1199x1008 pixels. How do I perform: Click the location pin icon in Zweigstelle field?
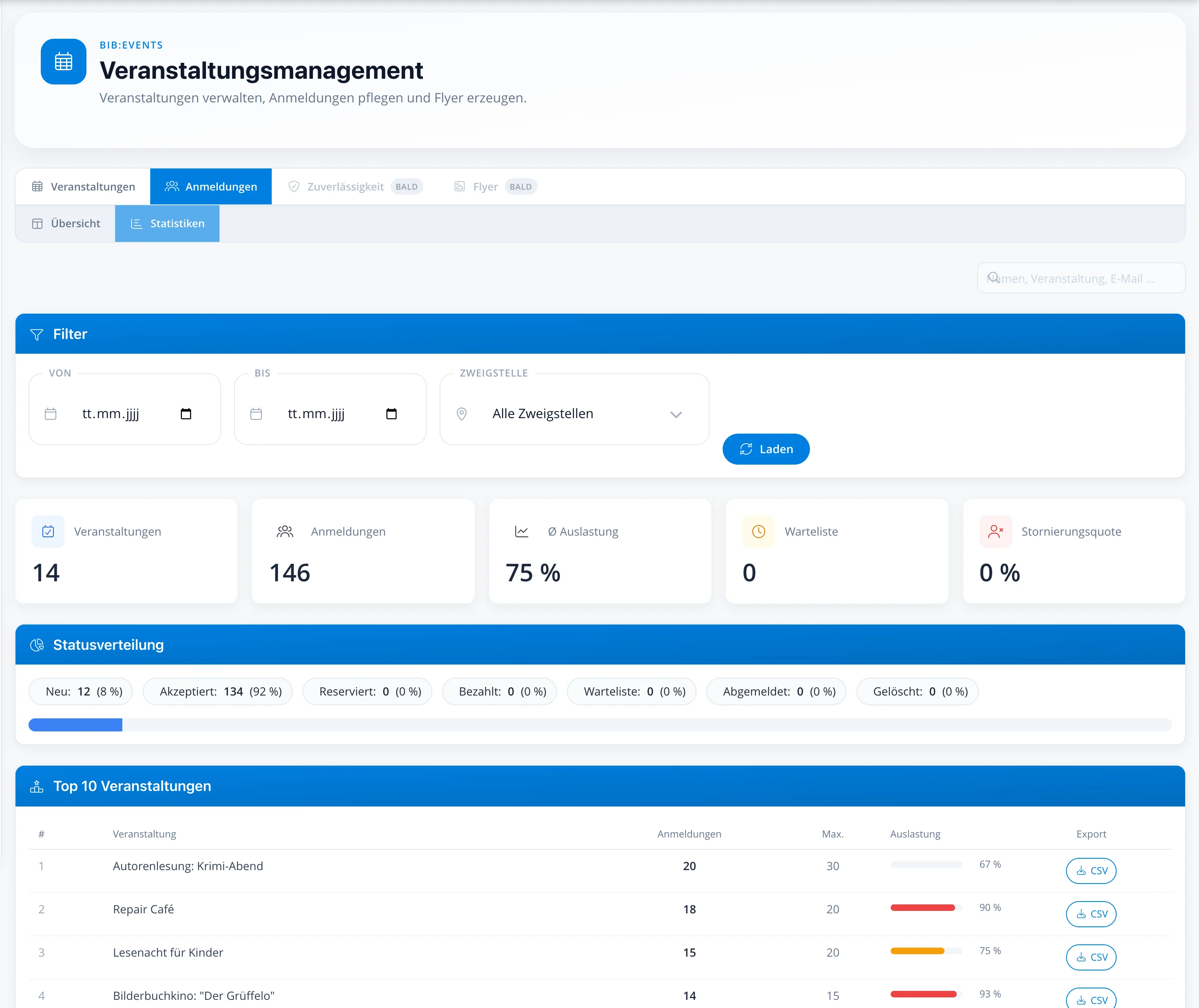(462, 414)
